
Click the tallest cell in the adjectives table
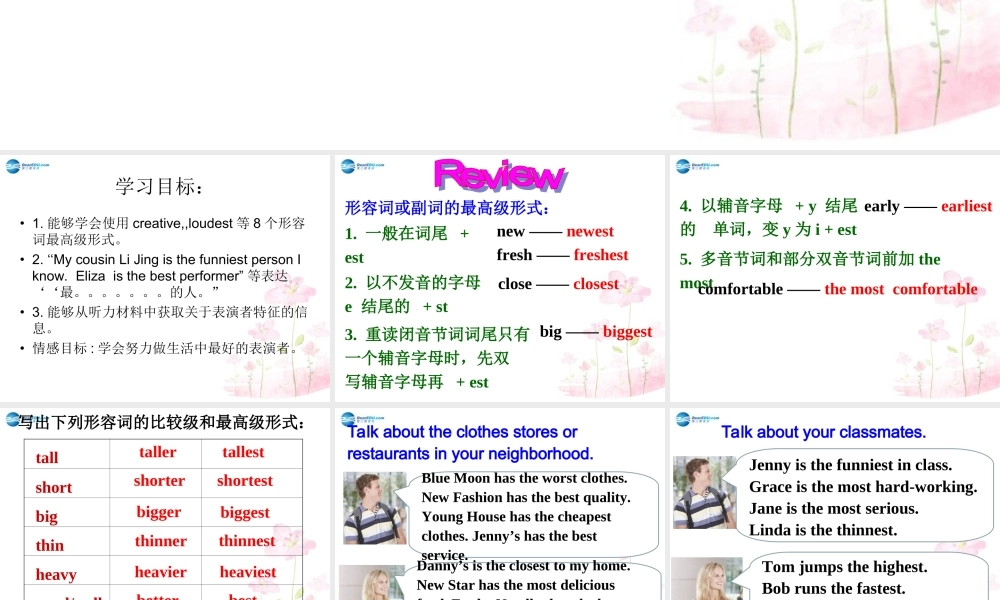245,452
